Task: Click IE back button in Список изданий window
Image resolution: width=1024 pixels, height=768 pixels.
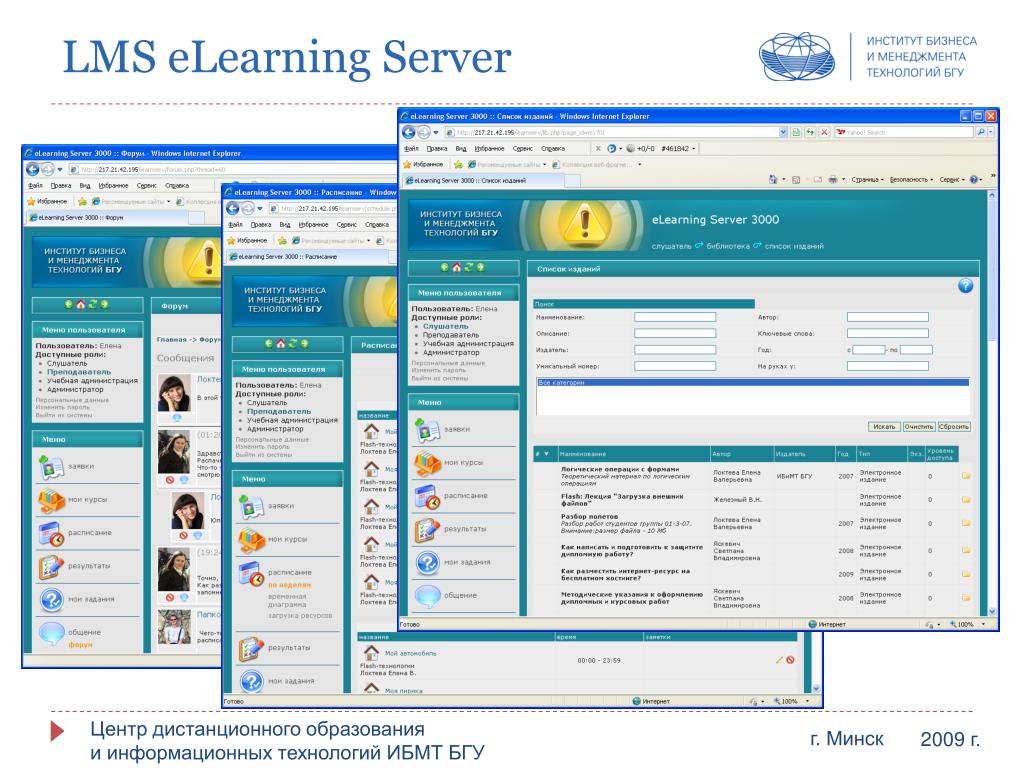Action: point(409,132)
